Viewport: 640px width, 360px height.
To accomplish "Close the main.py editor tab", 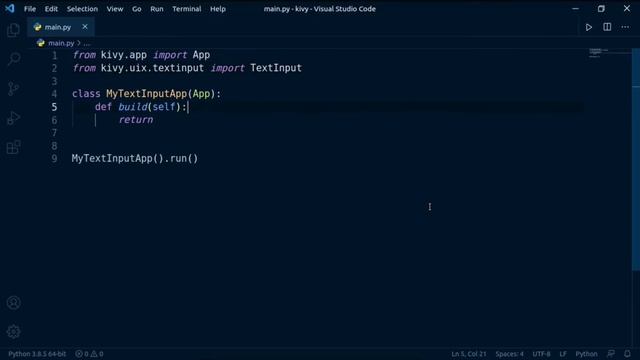I will [x=85, y=27].
